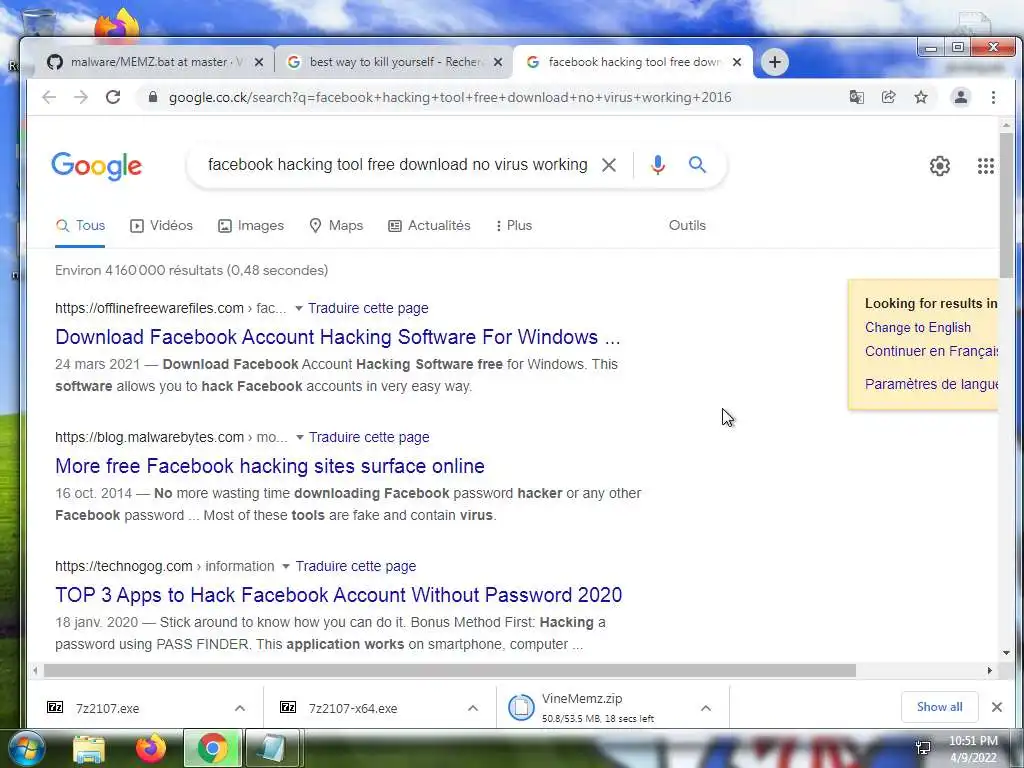Click 'Continuer en Français' link
This screenshot has height=768, width=1024.
[x=931, y=351]
